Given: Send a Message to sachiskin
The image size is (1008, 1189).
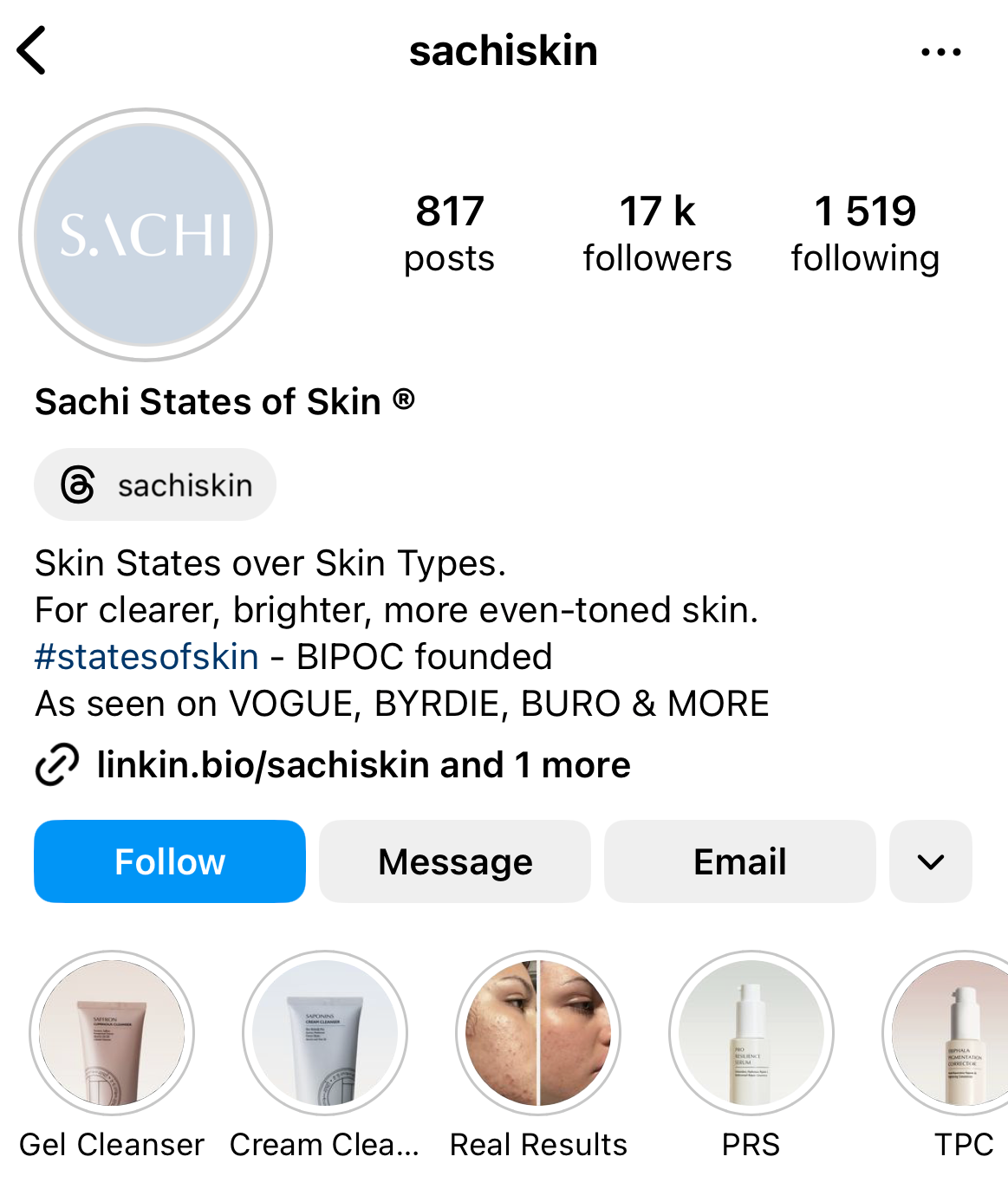Looking at the screenshot, I should coord(455,861).
